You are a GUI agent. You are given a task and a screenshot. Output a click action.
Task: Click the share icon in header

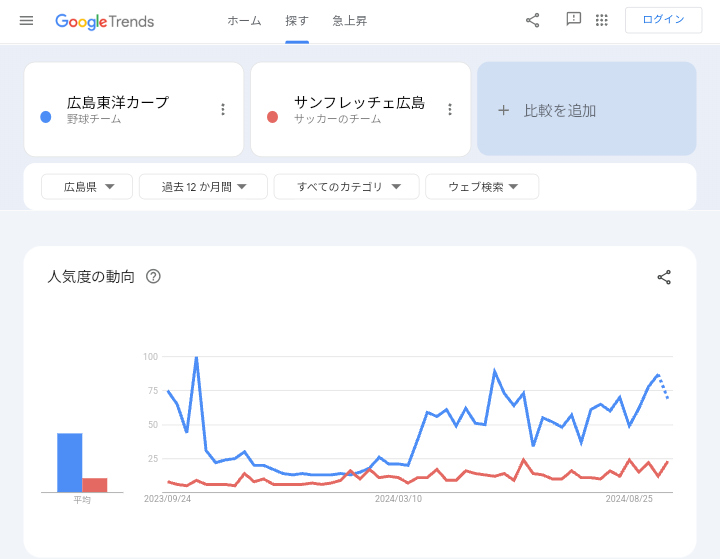(x=532, y=20)
